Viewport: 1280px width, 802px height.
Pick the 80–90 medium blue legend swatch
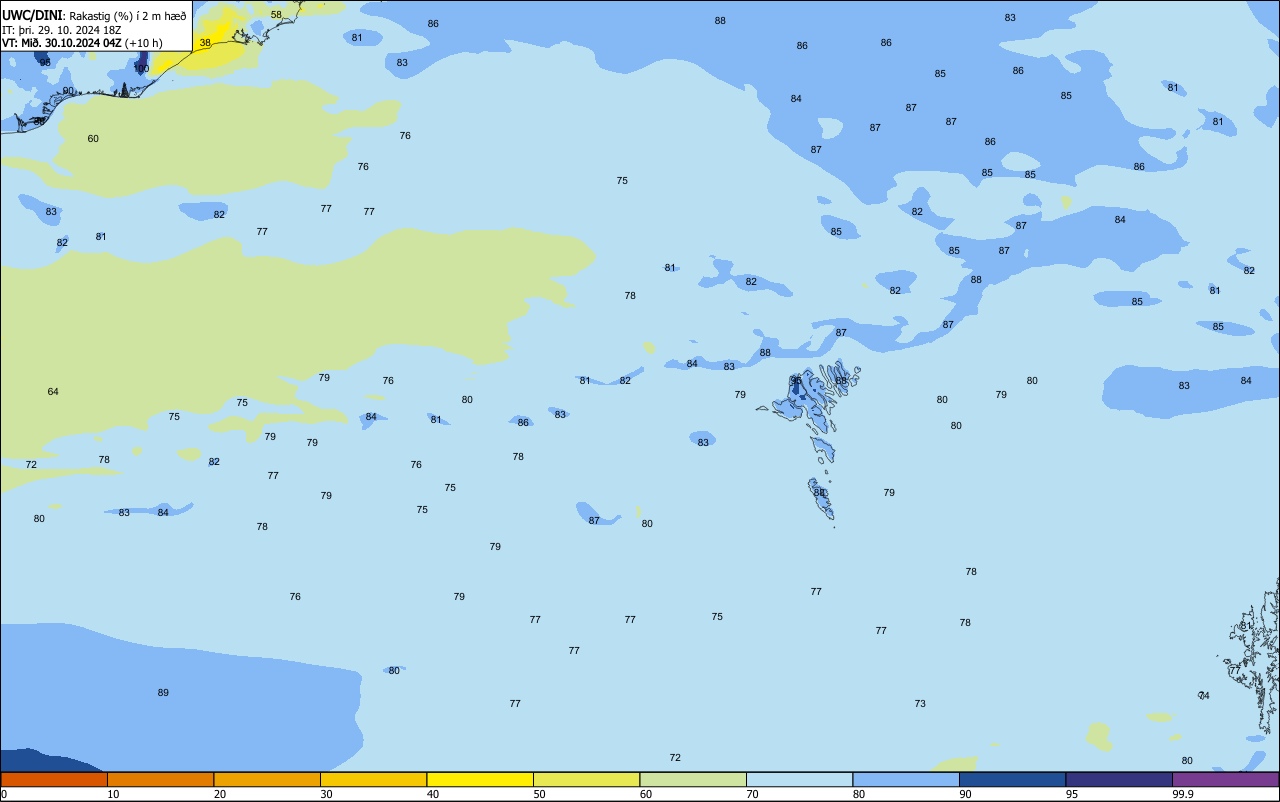click(906, 779)
